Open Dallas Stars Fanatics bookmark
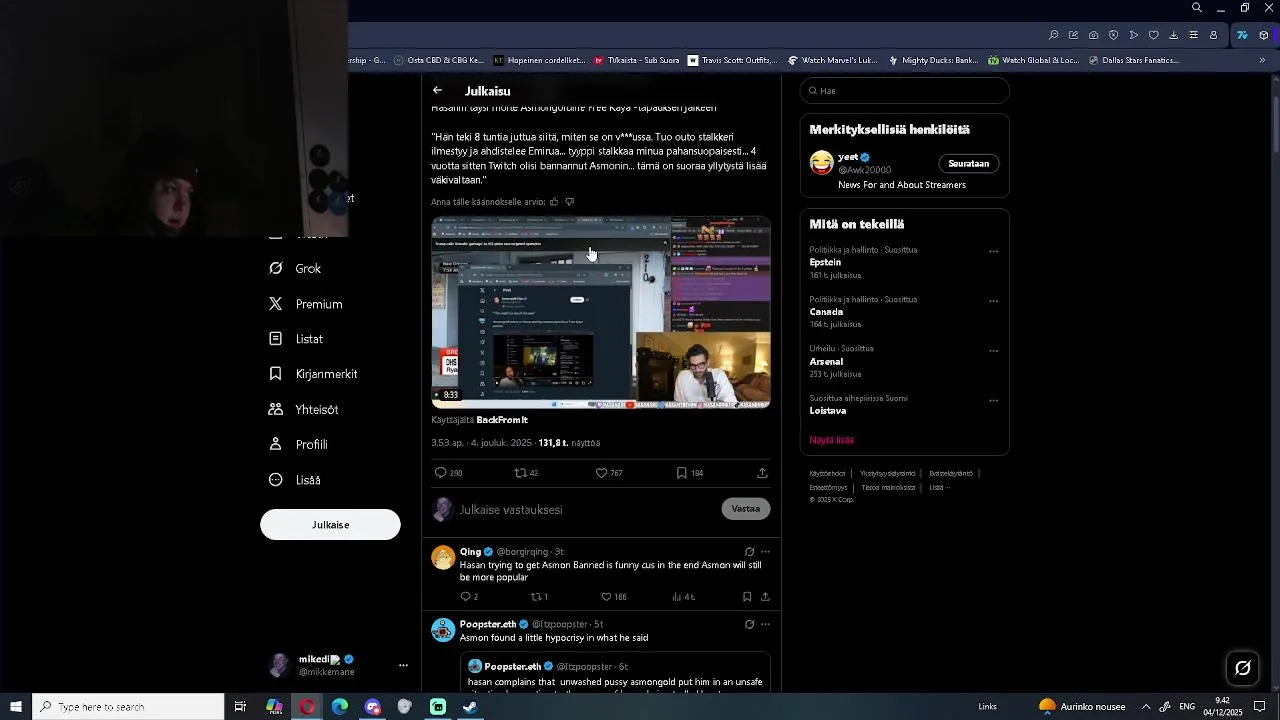The image size is (1280, 720). 1133,60
